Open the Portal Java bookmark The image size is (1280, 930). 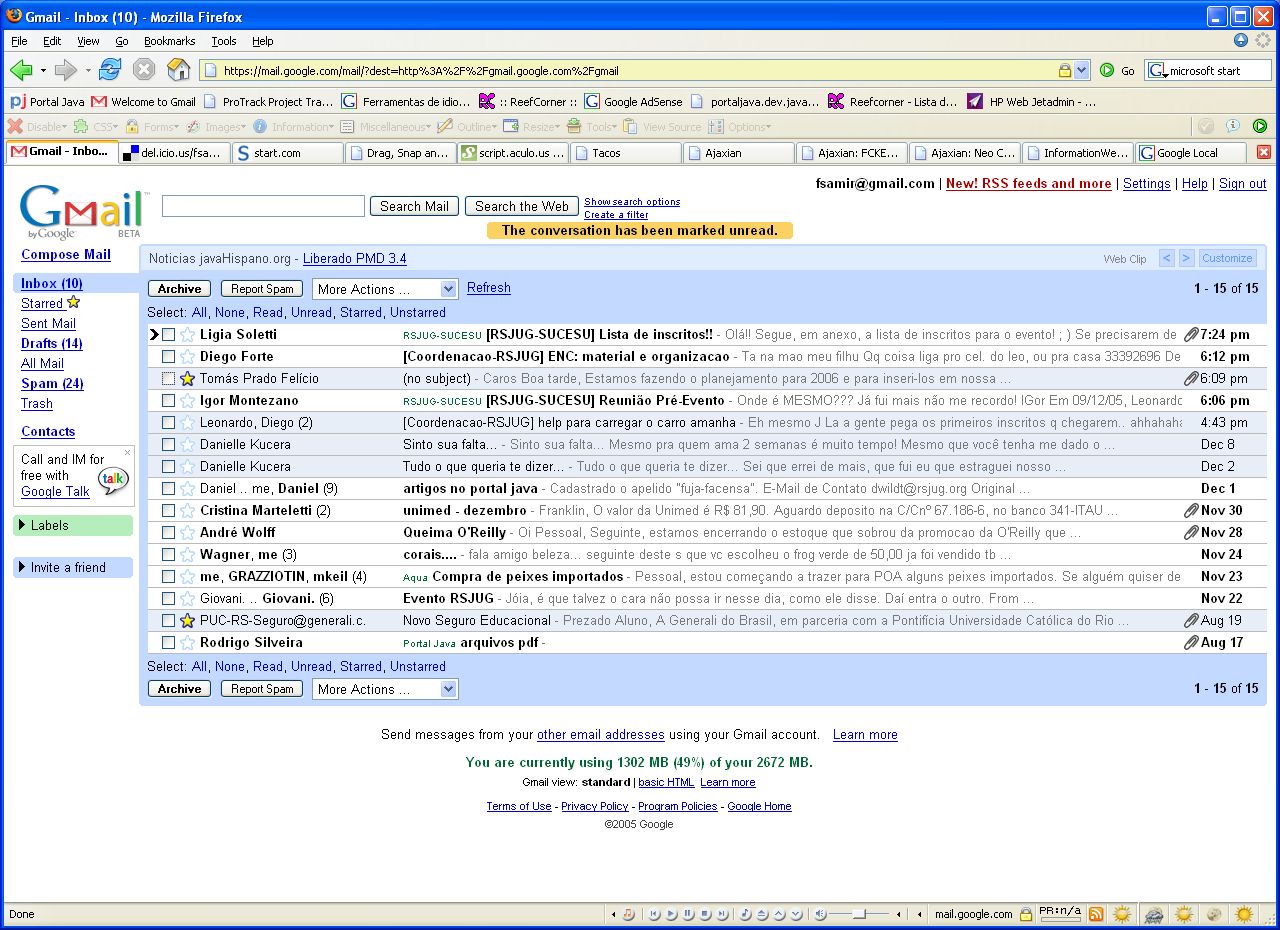tap(47, 101)
